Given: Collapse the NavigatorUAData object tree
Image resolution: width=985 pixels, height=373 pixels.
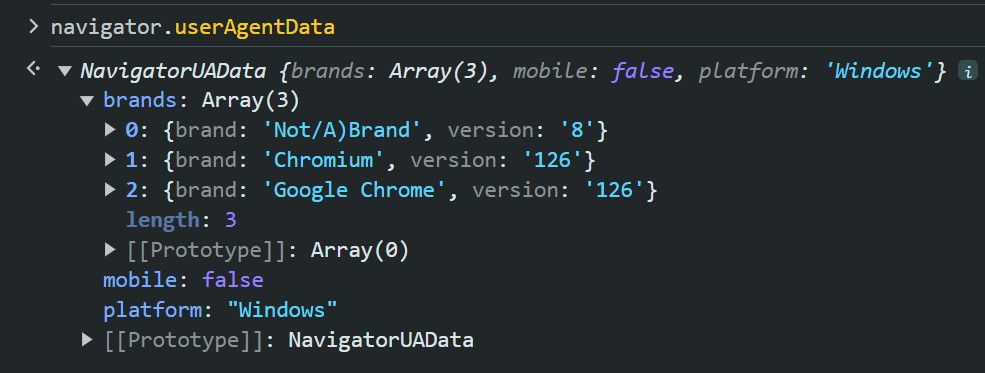Looking at the screenshot, I should coord(65,71).
